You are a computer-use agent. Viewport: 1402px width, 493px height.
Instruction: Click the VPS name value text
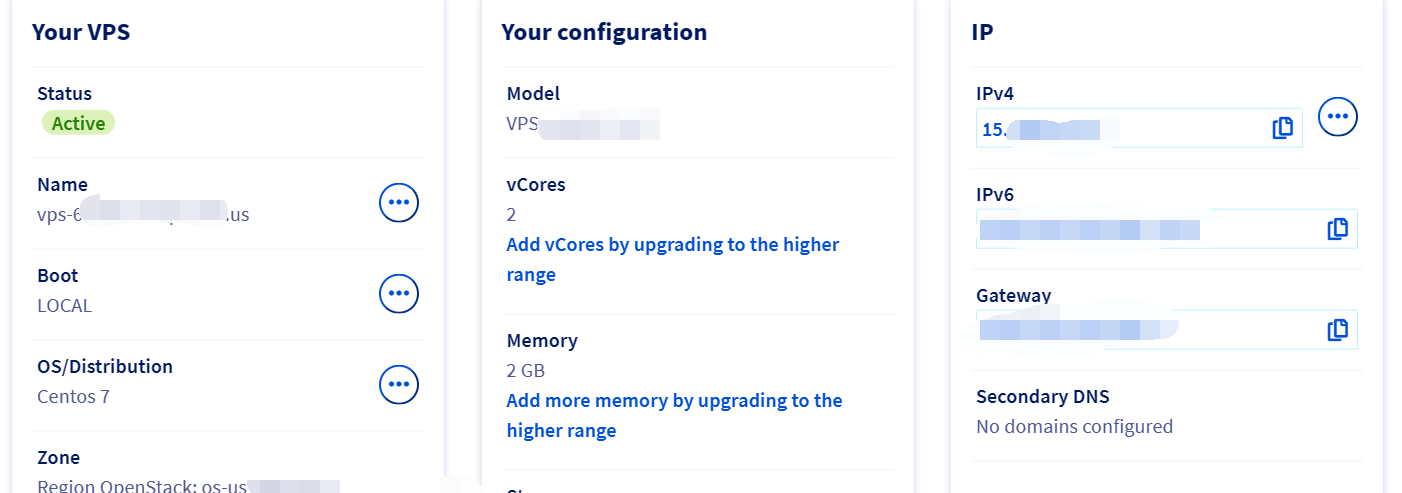[143, 214]
